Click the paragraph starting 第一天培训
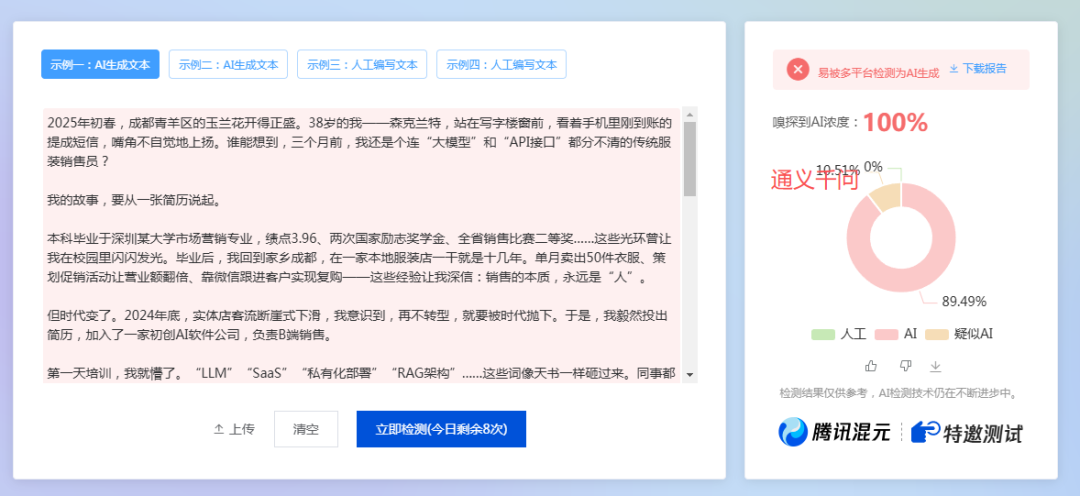The height and width of the screenshot is (496, 1080). (x=361, y=374)
